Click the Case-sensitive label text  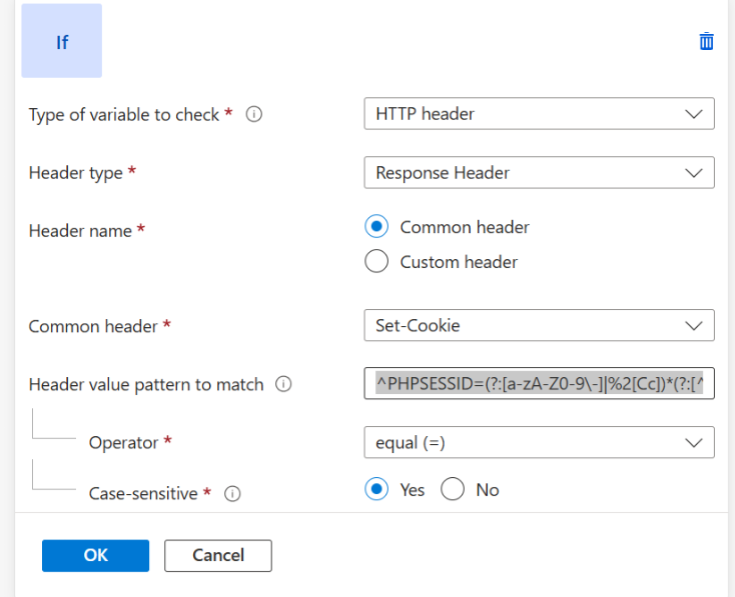[143, 493]
